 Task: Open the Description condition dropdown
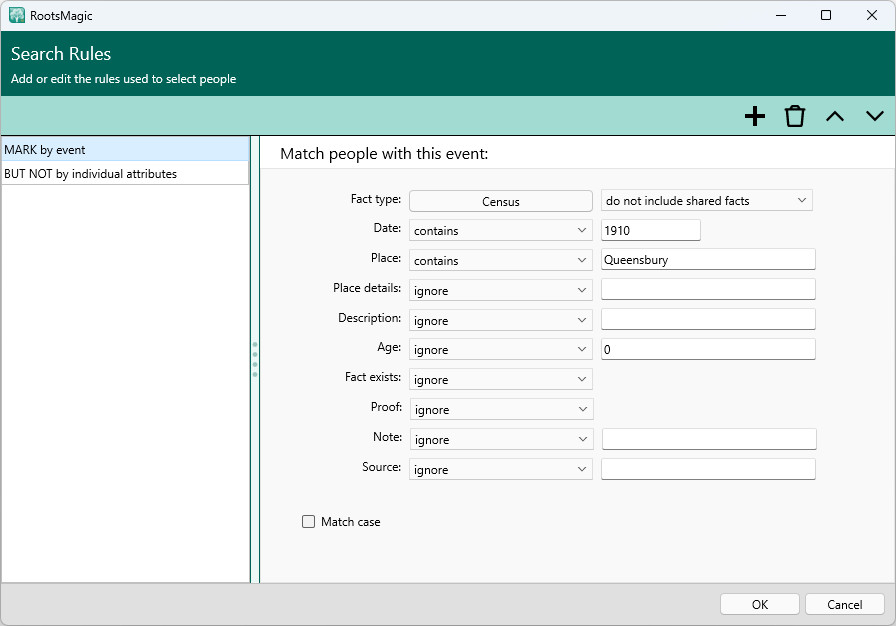[501, 320]
